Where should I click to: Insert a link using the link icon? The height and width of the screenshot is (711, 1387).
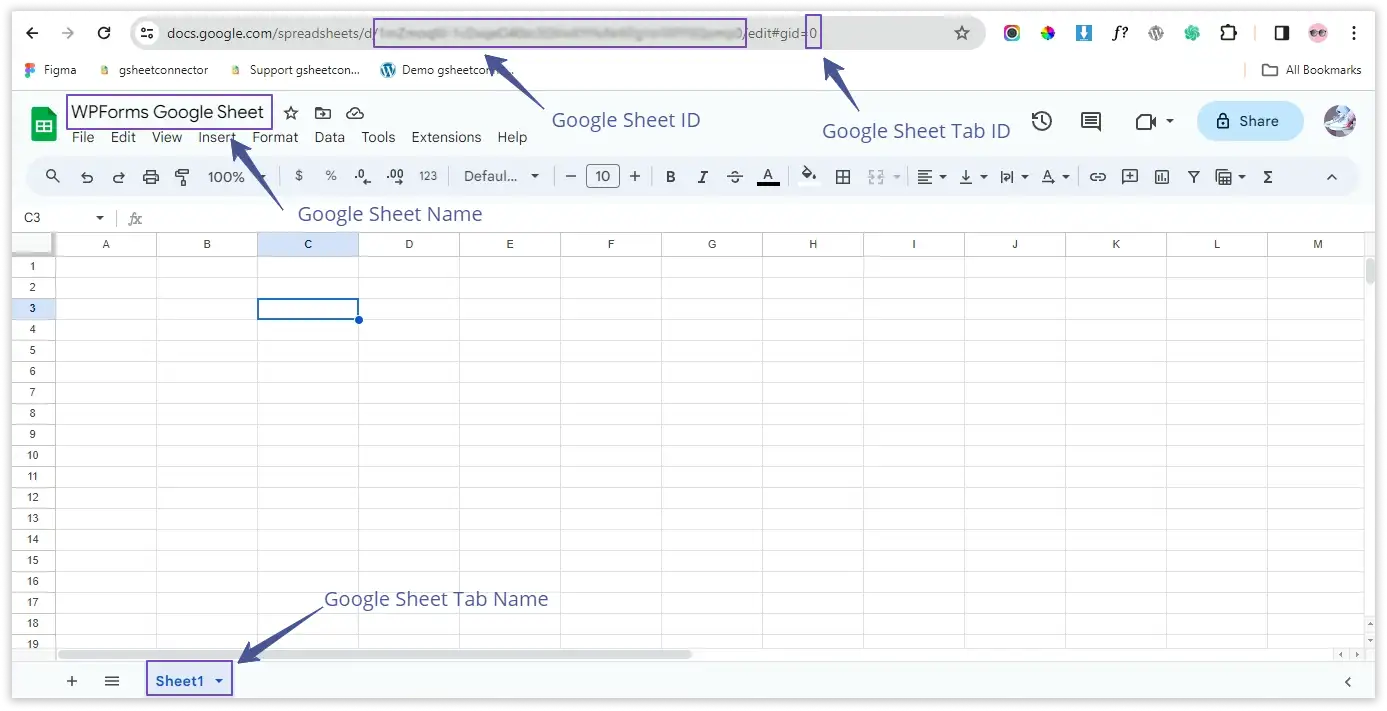coord(1098,177)
